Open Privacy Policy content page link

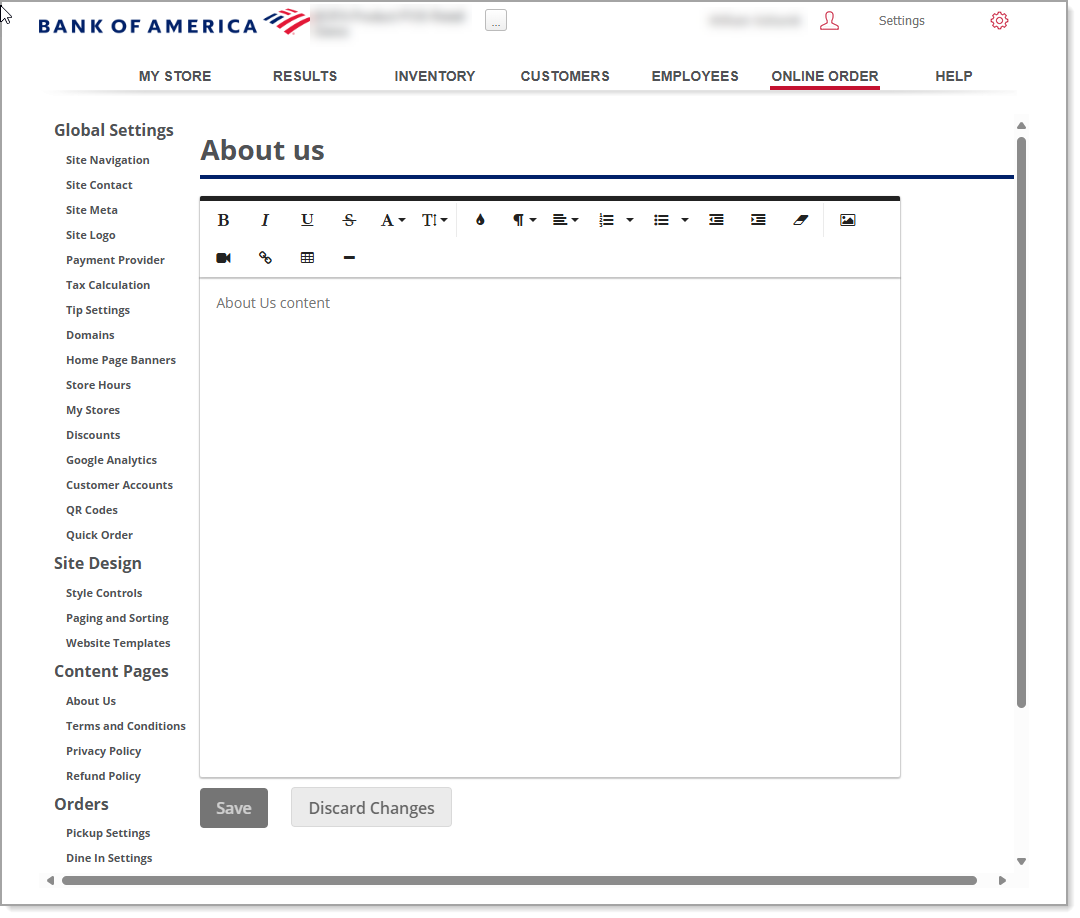pos(103,751)
